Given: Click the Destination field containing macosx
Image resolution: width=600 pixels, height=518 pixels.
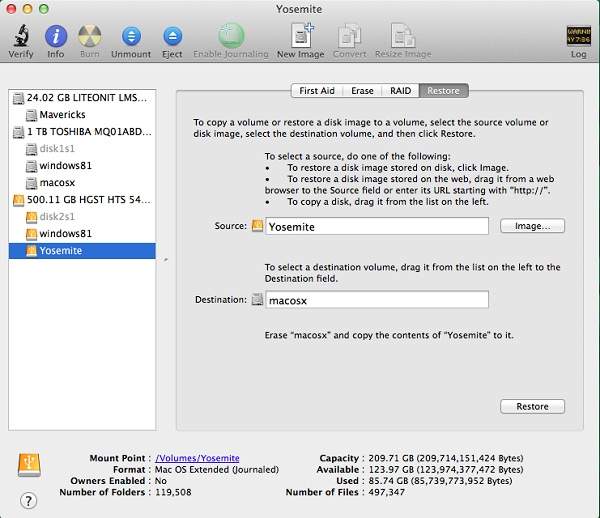Looking at the screenshot, I should 377,300.
